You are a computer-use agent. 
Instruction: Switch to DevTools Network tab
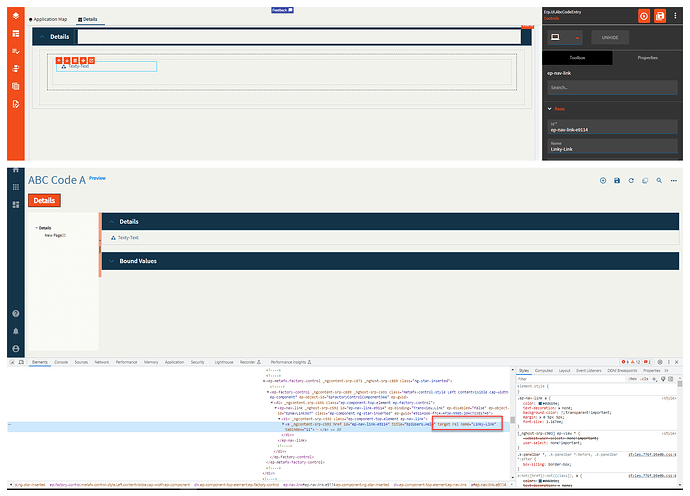(102, 362)
